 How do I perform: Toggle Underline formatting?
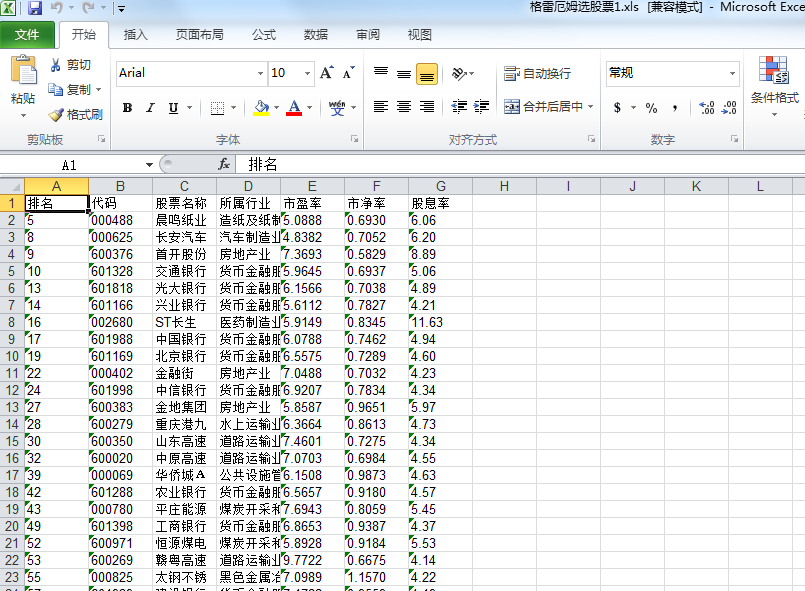tap(173, 108)
